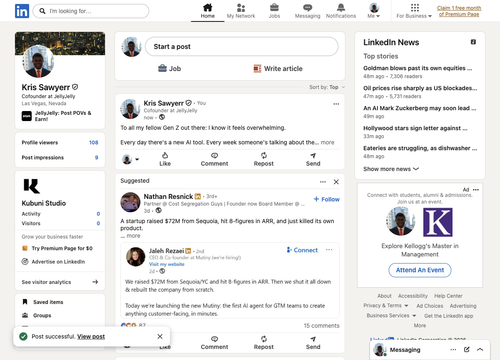Open options menu of the Suggested post
The width and height of the screenshot is (500, 360).
pyautogui.click(x=323, y=182)
